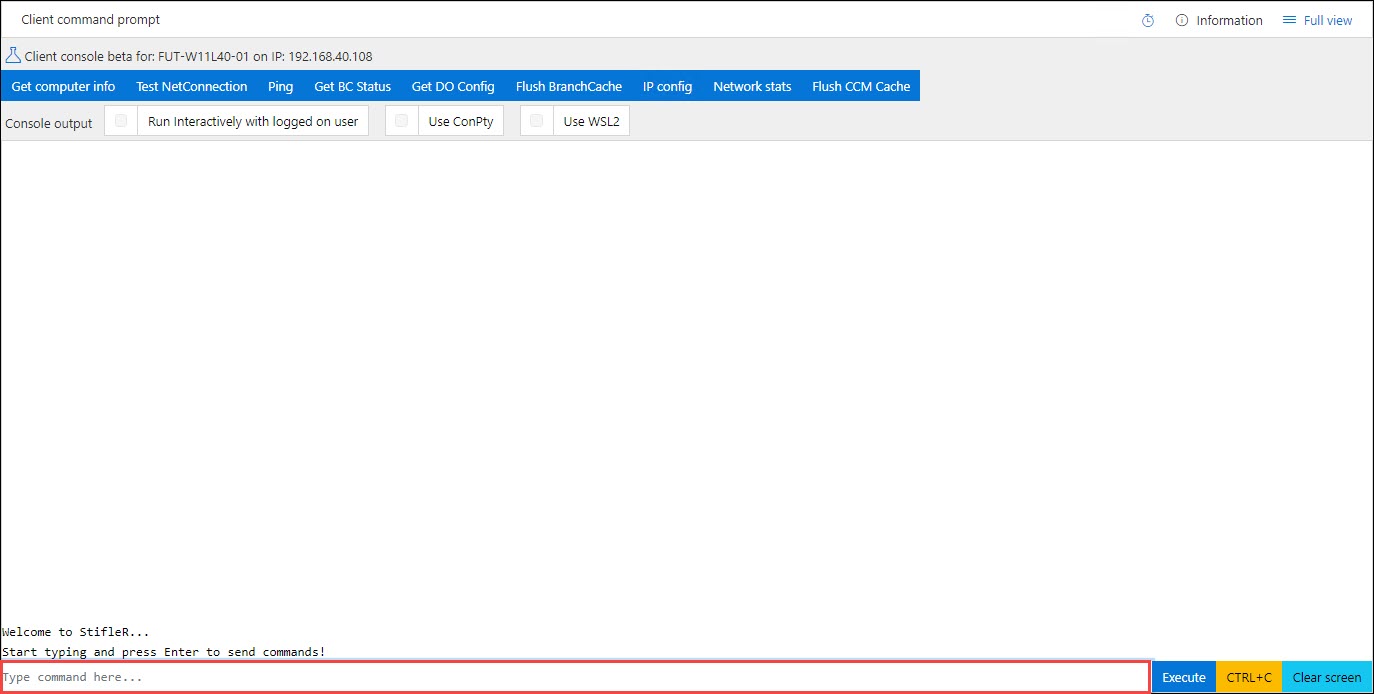Open the Information panel
This screenshot has height=694, width=1374.
(x=1219, y=21)
